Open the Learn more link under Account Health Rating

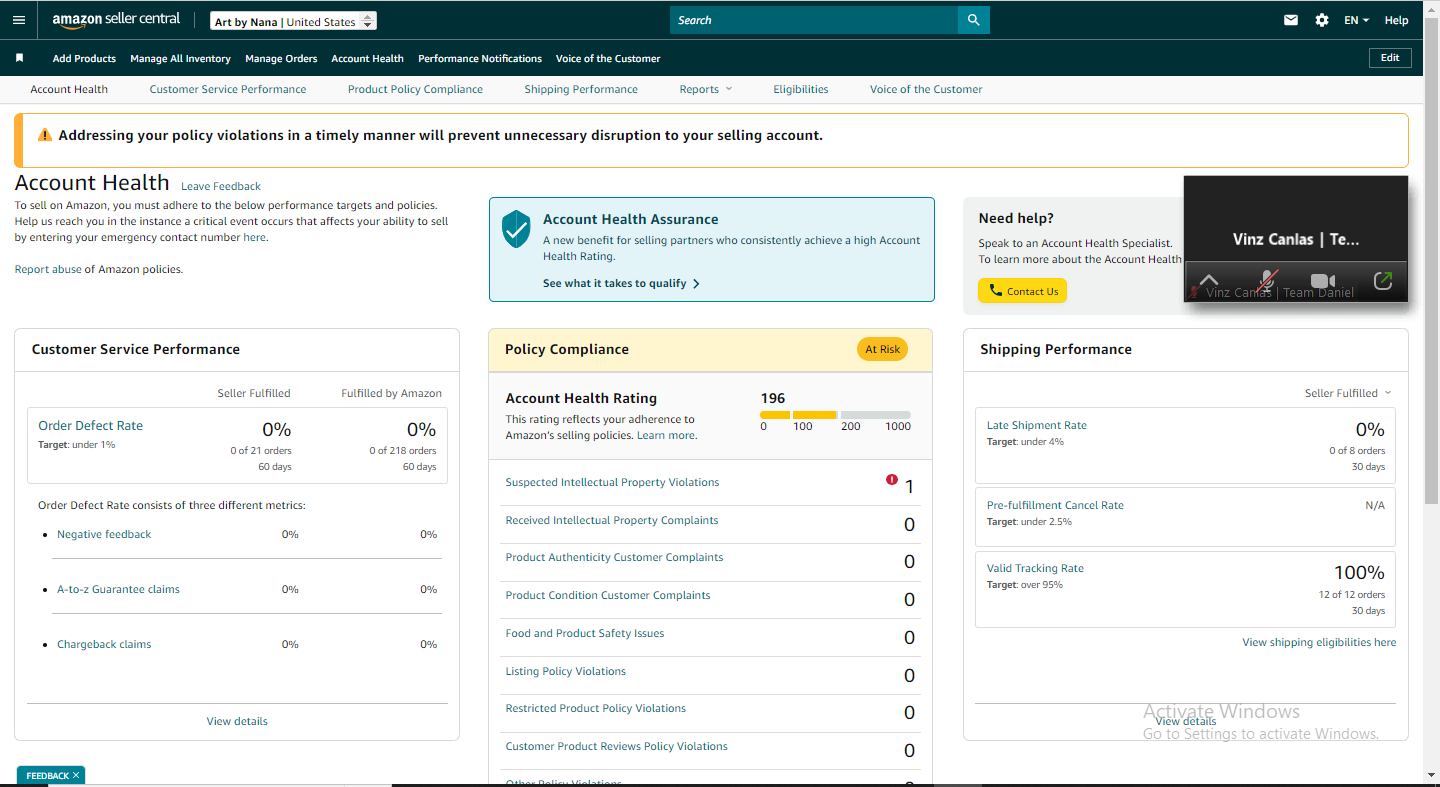666,435
